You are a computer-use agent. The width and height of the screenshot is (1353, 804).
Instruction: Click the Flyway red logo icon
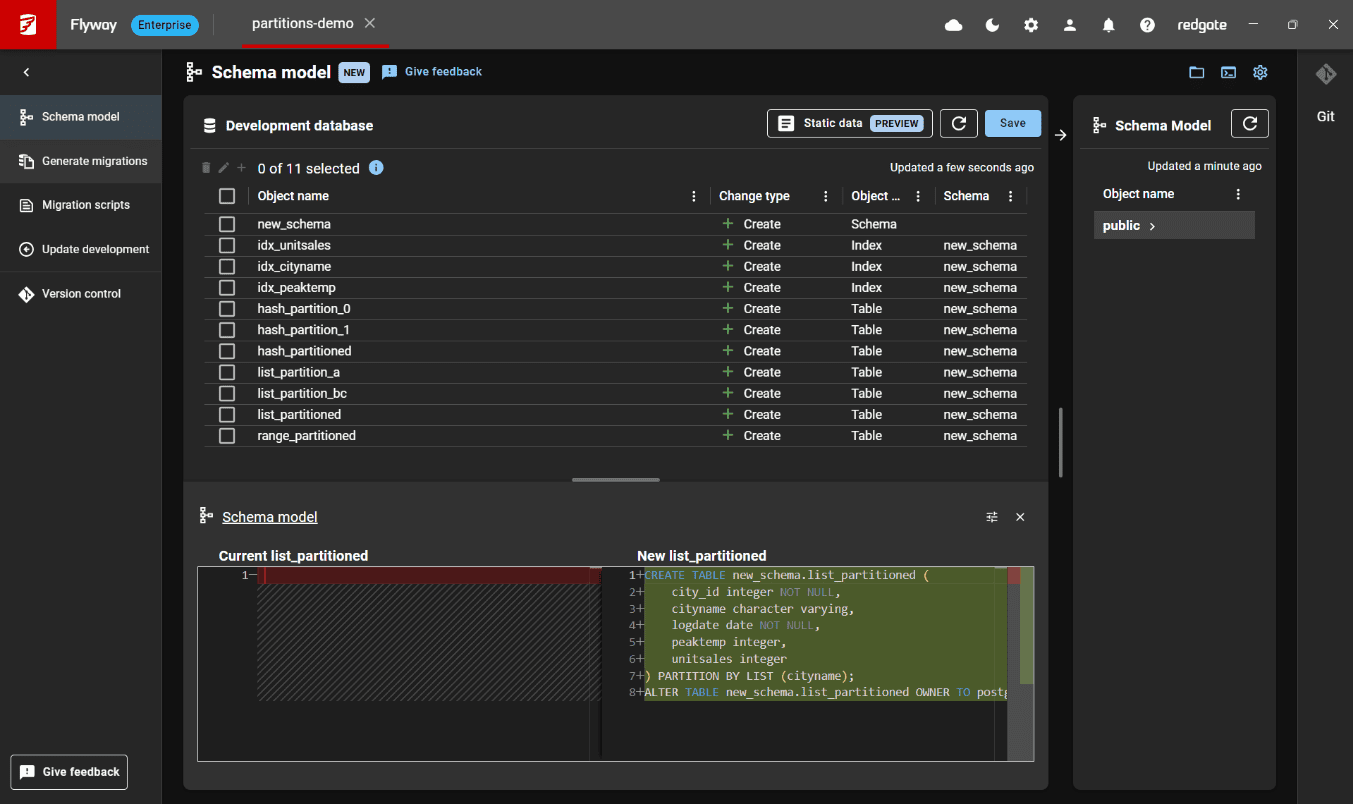(28, 24)
